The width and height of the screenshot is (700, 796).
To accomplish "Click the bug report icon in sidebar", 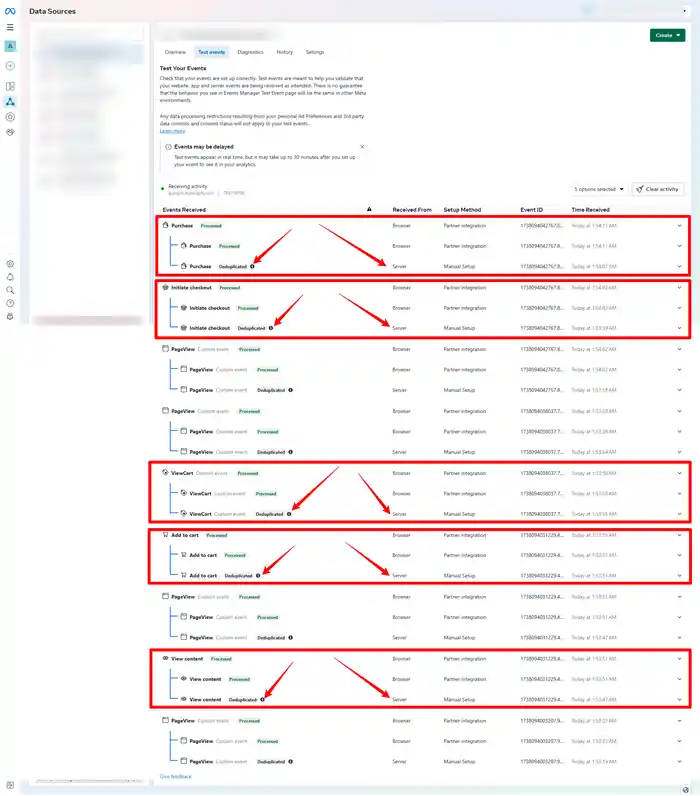I will pyautogui.click(x=10, y=317).
